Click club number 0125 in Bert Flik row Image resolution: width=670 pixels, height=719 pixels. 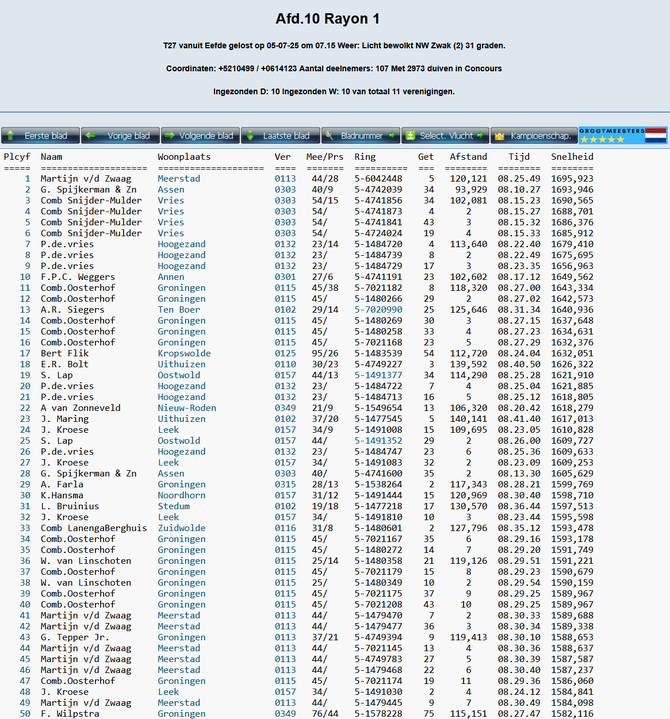[285, 354]
